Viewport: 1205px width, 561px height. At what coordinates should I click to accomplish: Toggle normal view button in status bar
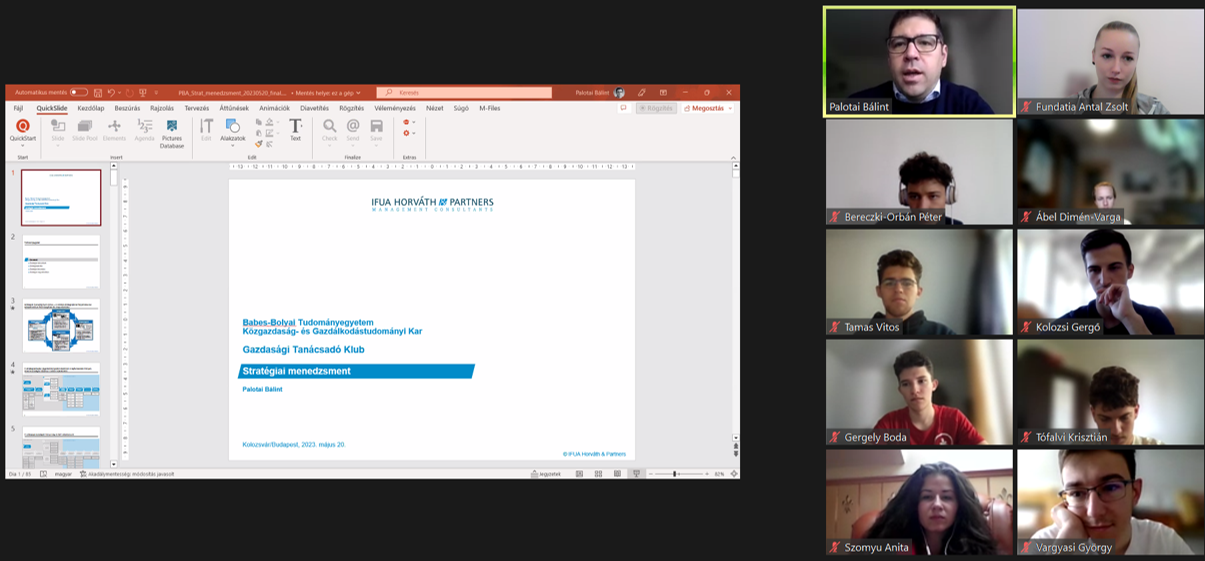point(579,474)
